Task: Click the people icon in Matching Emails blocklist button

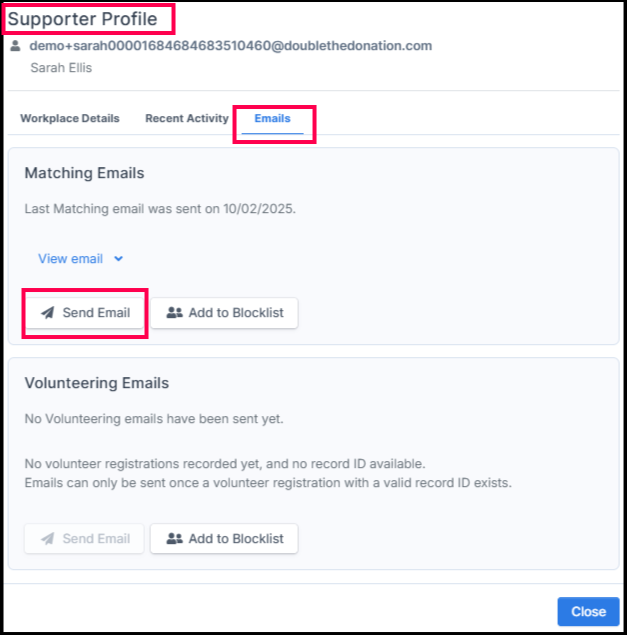Action: pyautogui.click(x=174, y=313)
